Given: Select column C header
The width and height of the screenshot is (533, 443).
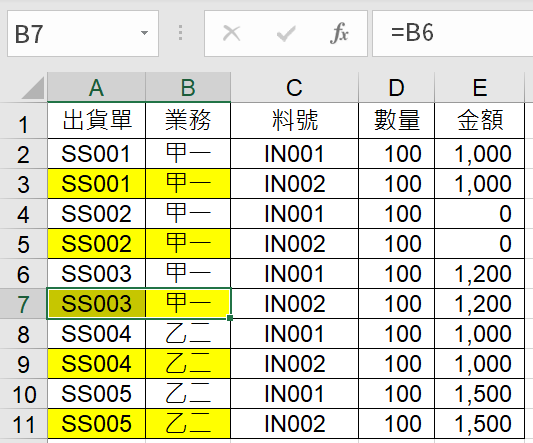Looking at the screenshot, I should 294,87.
